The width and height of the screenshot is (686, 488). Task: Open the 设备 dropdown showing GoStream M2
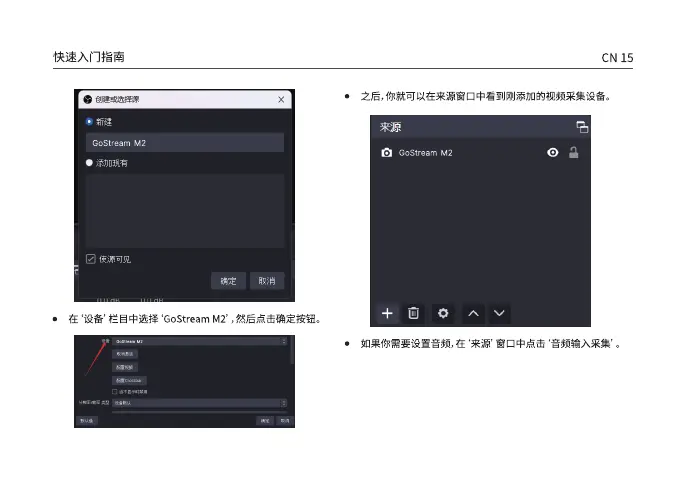(x=200, y=342)
